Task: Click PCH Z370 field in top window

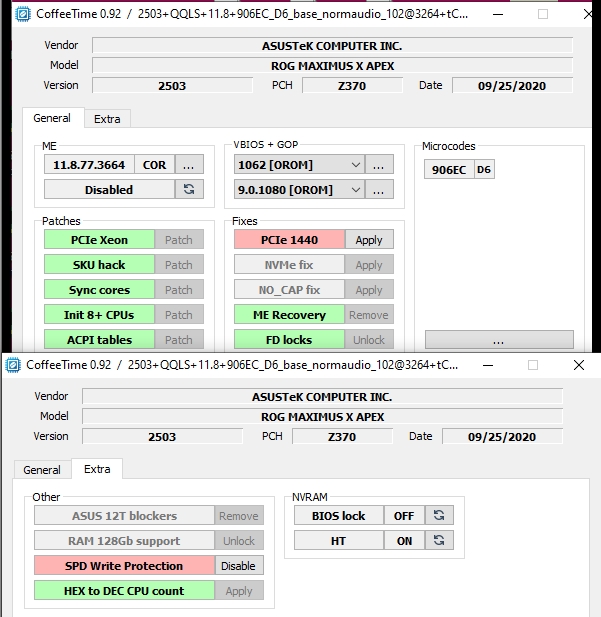Action: (352, 85)
